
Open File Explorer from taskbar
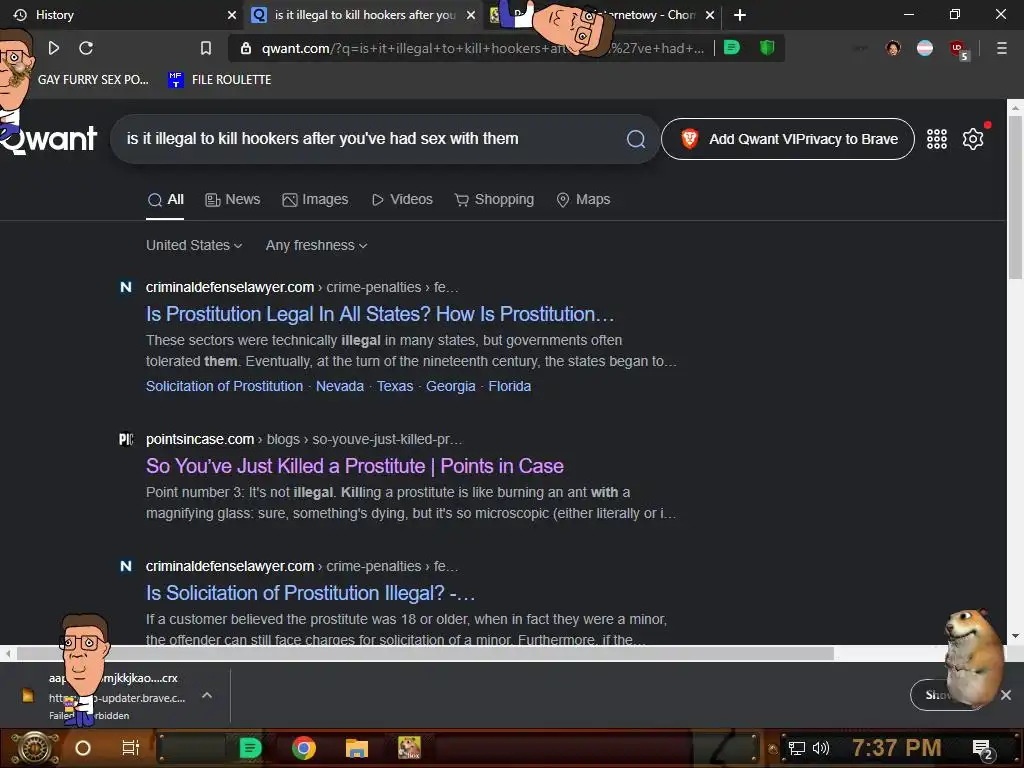(x=357, y=748)
